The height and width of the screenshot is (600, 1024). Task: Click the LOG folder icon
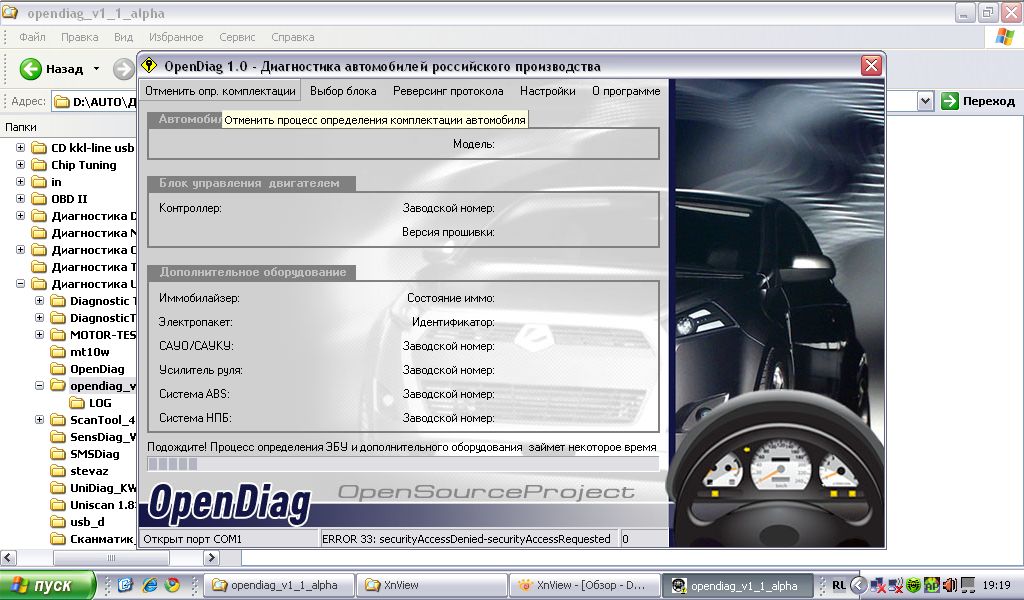pos(77,403)
